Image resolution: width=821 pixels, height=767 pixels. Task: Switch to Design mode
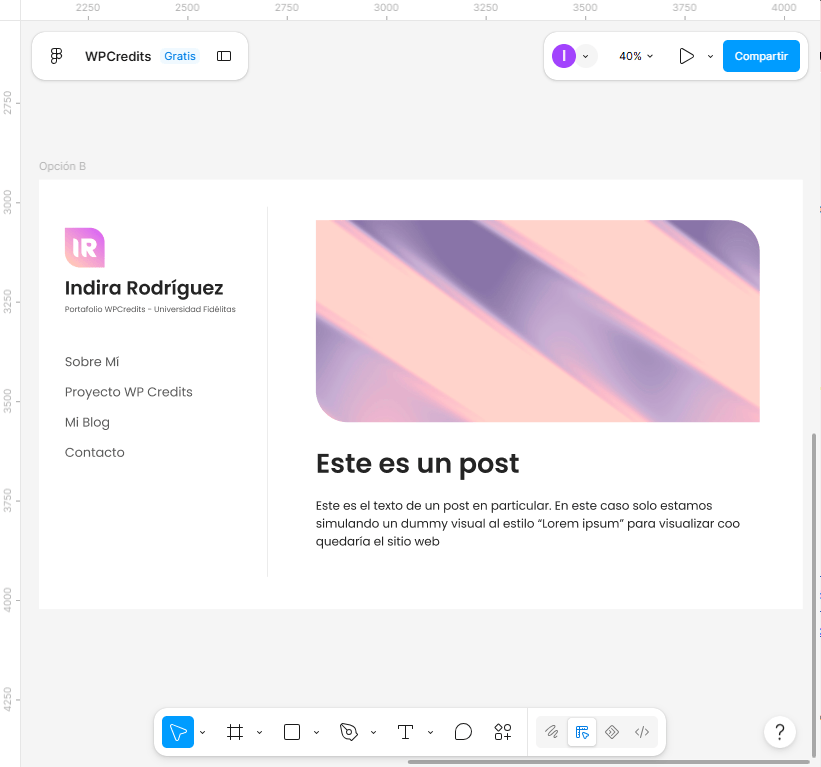[x=582, y=732]
